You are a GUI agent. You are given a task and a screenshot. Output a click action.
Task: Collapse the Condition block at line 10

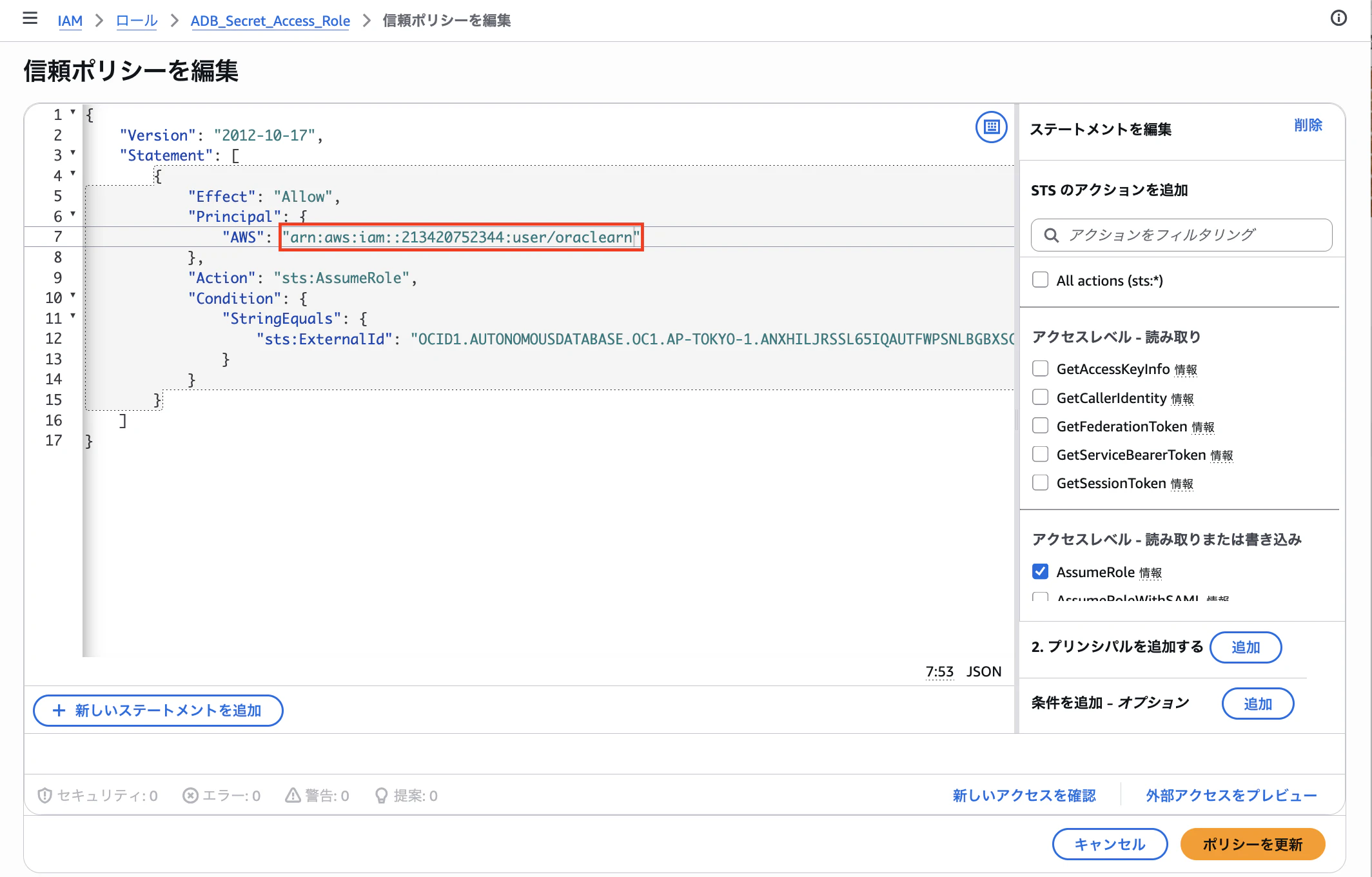tap(73, 295)
